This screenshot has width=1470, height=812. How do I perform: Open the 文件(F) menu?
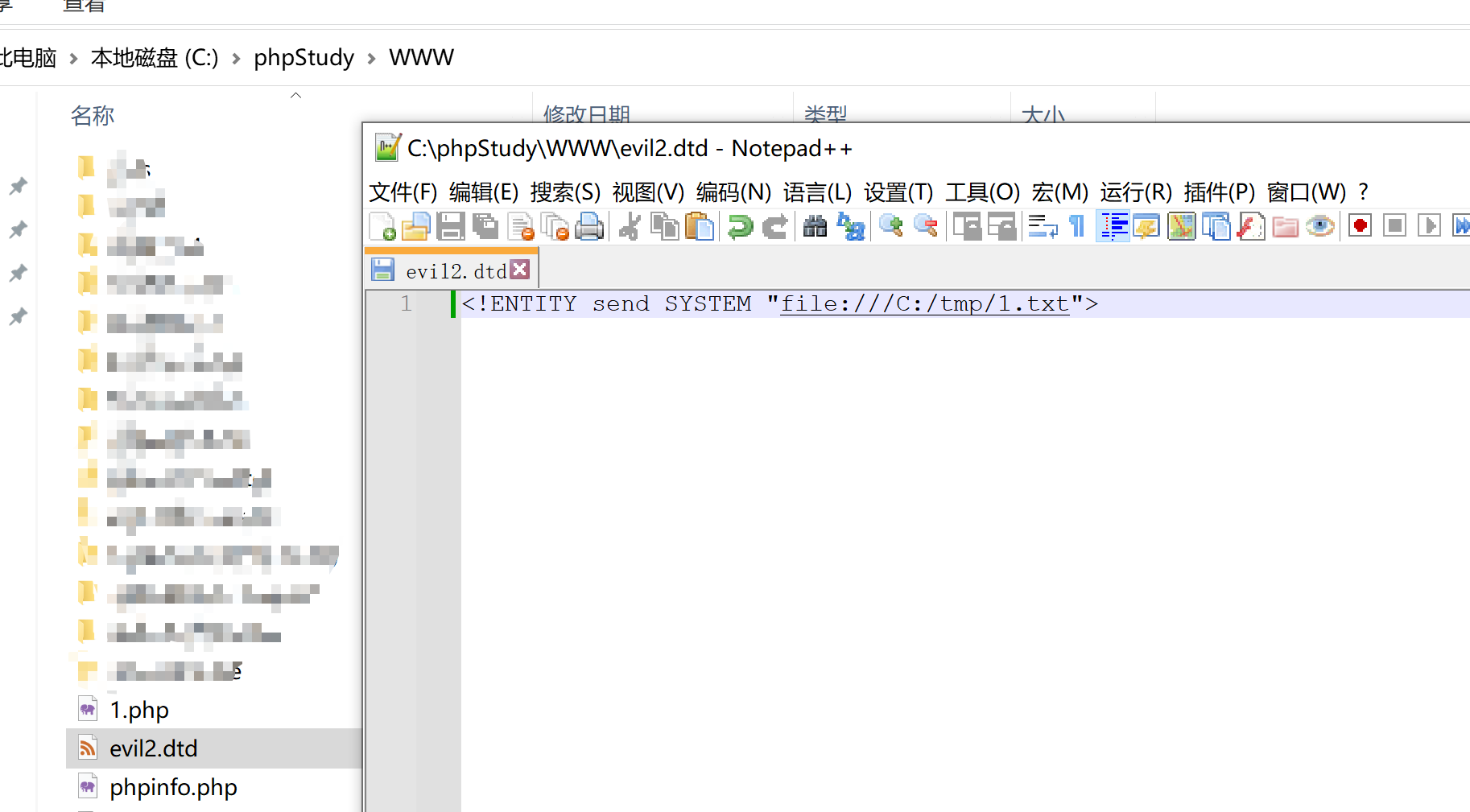pyautogui.click(x=403, y=192)
